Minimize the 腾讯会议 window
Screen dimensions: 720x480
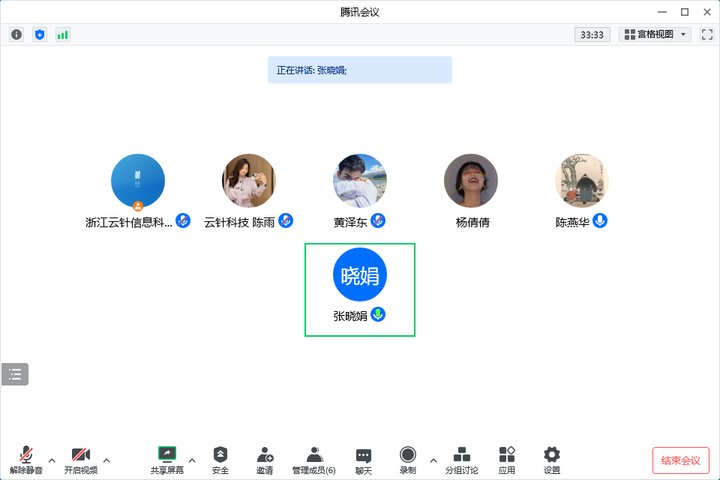662,12
